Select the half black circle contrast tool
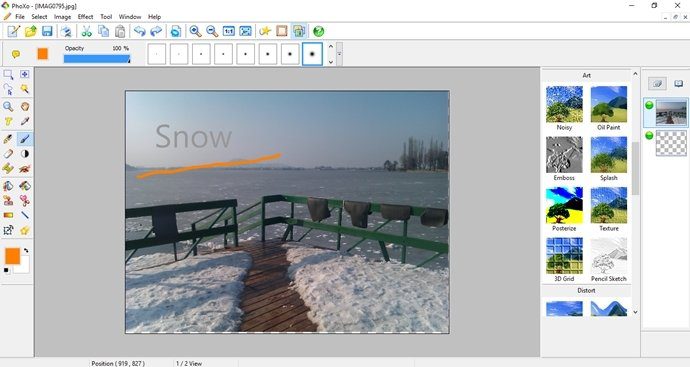The height and width of the screenshot is (367, 690). [25, 154]
